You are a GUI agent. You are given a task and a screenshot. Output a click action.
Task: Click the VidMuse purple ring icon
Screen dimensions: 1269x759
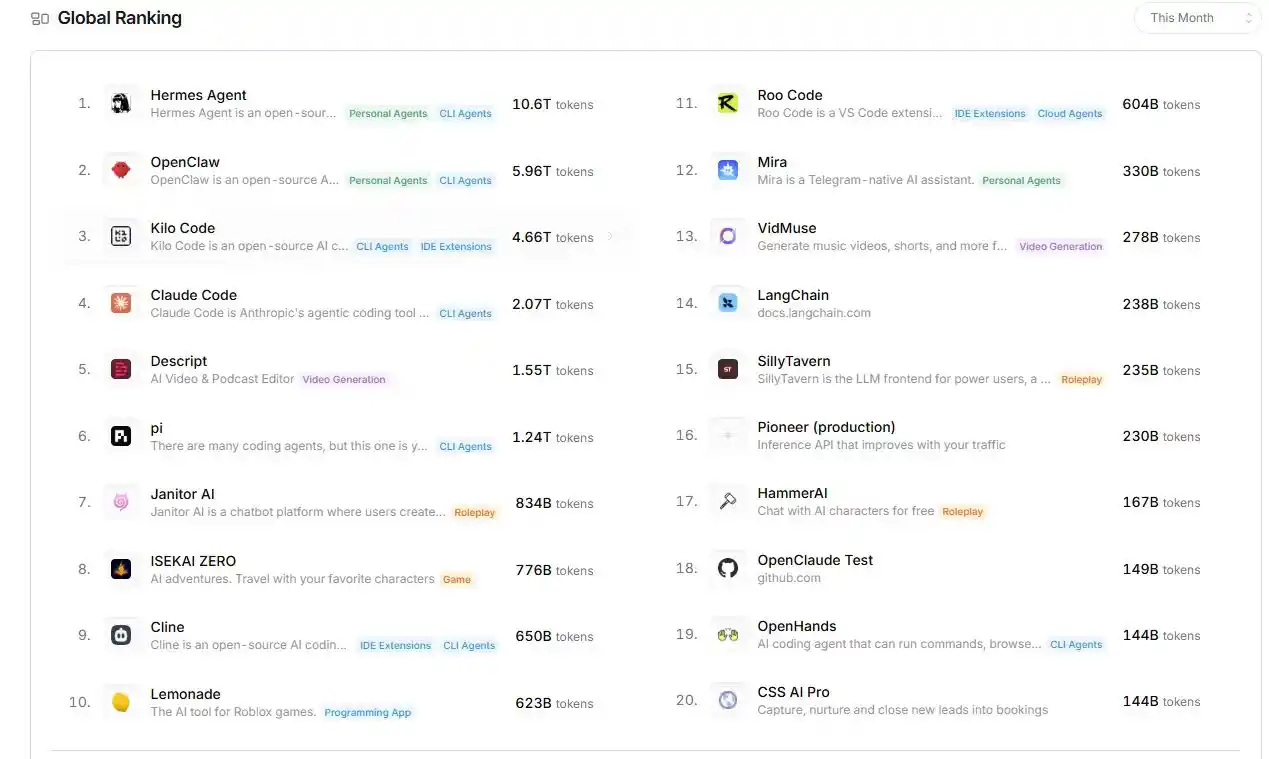pos(728,237)
